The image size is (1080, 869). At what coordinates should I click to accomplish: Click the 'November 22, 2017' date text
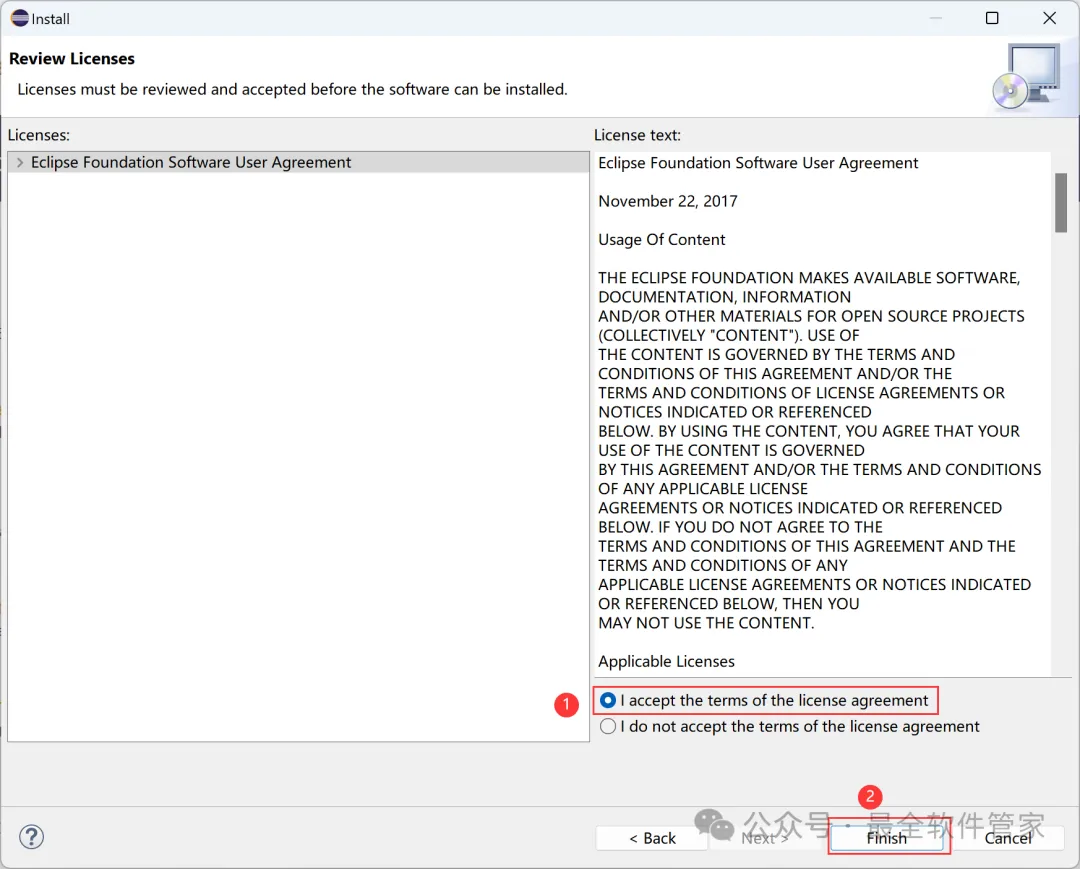click(667, 201)
